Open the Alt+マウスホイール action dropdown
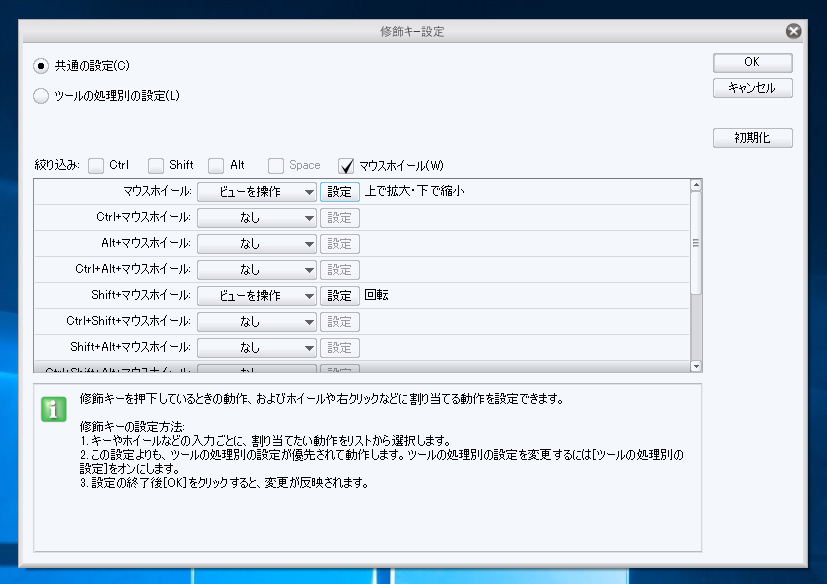Viewport: 827px width, 584px height. 257,244
